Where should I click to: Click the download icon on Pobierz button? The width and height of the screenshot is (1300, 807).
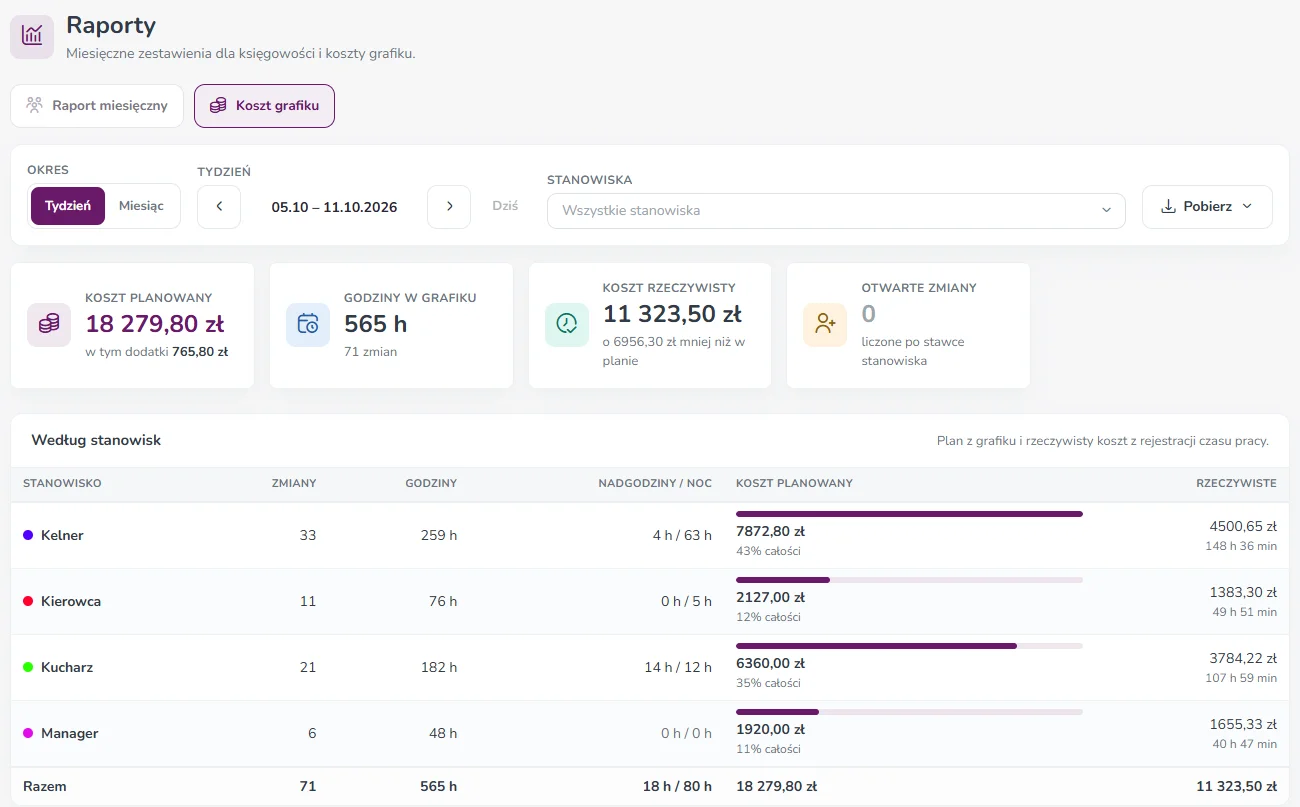tap(1168, 207)
